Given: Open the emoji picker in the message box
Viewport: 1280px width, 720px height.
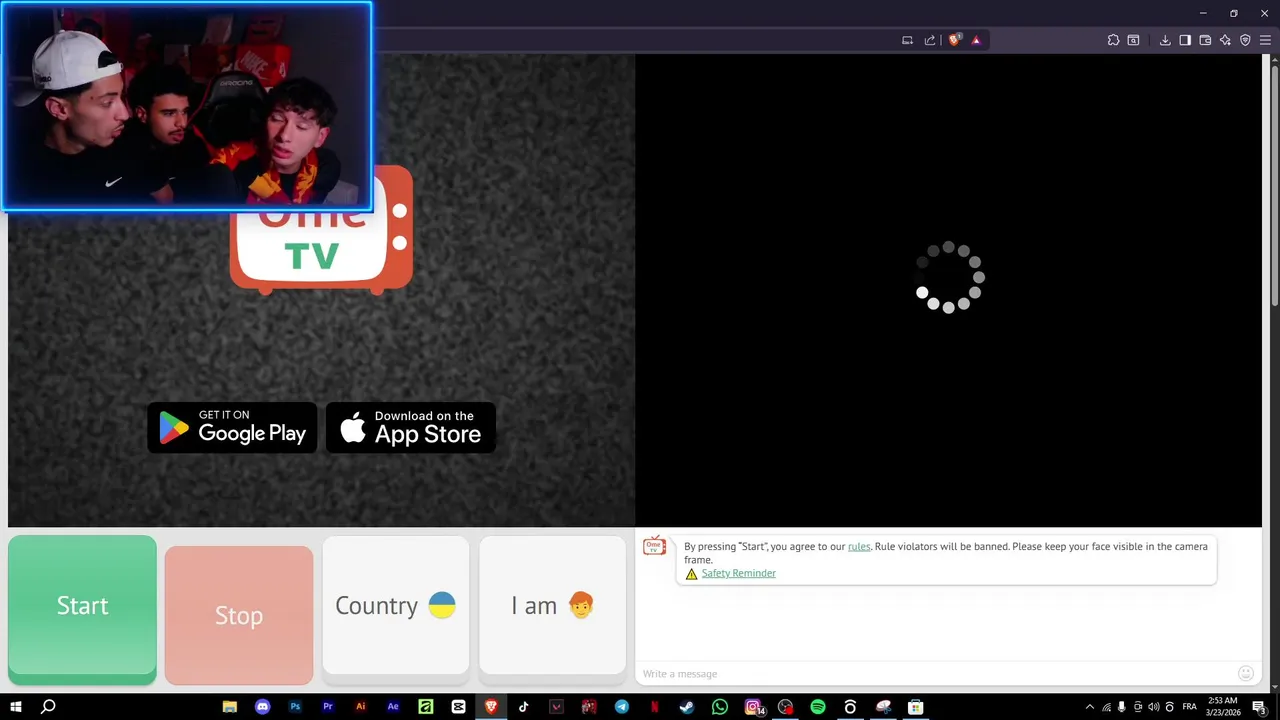Looking at the screenshot, I should (1246, 673).
